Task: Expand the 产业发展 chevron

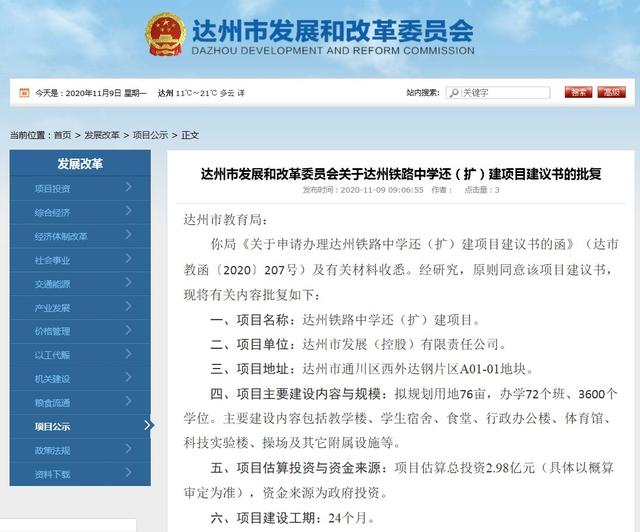Action: pos(129,306)
